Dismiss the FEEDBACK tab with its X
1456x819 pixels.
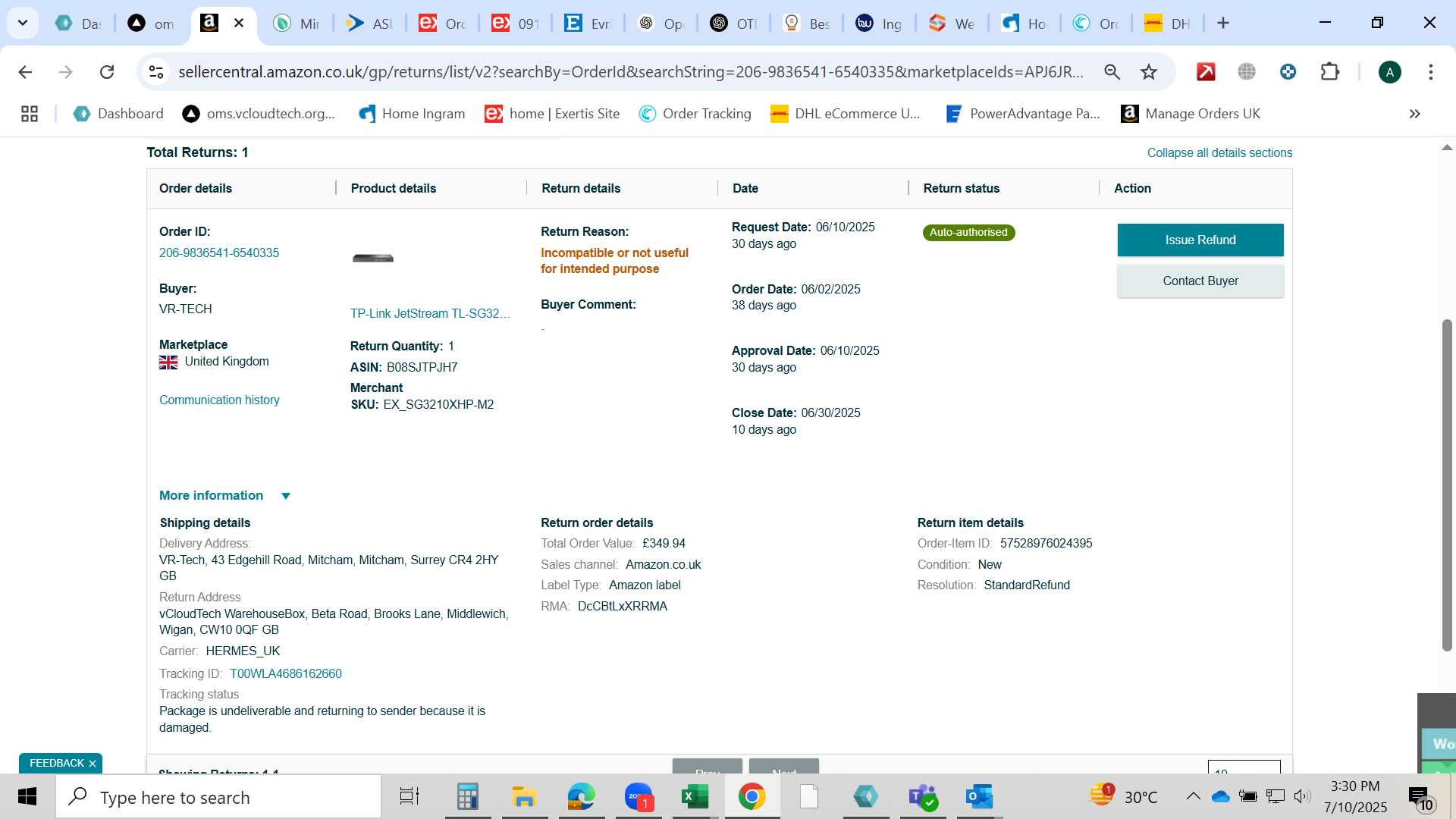tap(93, 764)
